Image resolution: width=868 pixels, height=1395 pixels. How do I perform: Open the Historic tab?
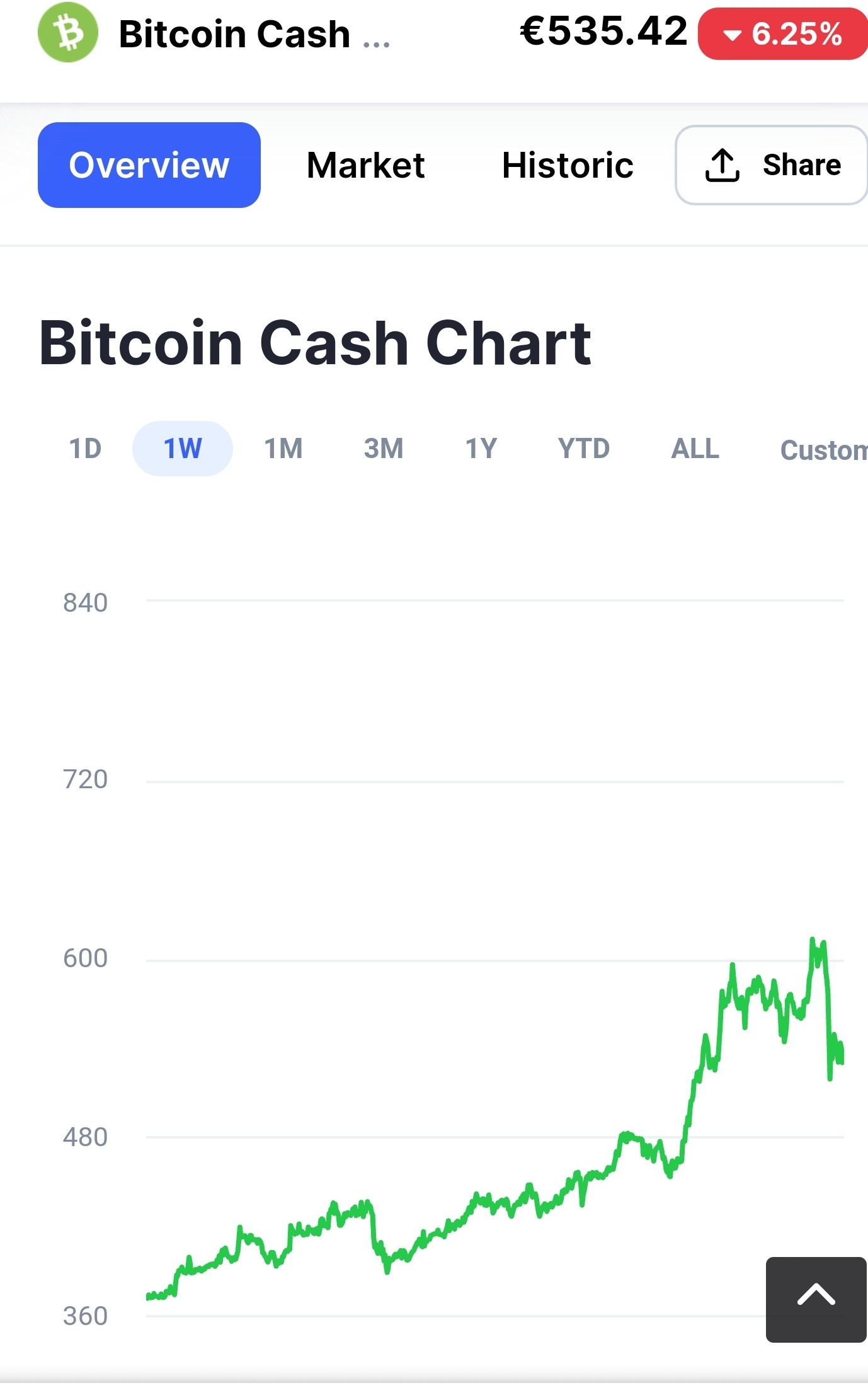567,165
